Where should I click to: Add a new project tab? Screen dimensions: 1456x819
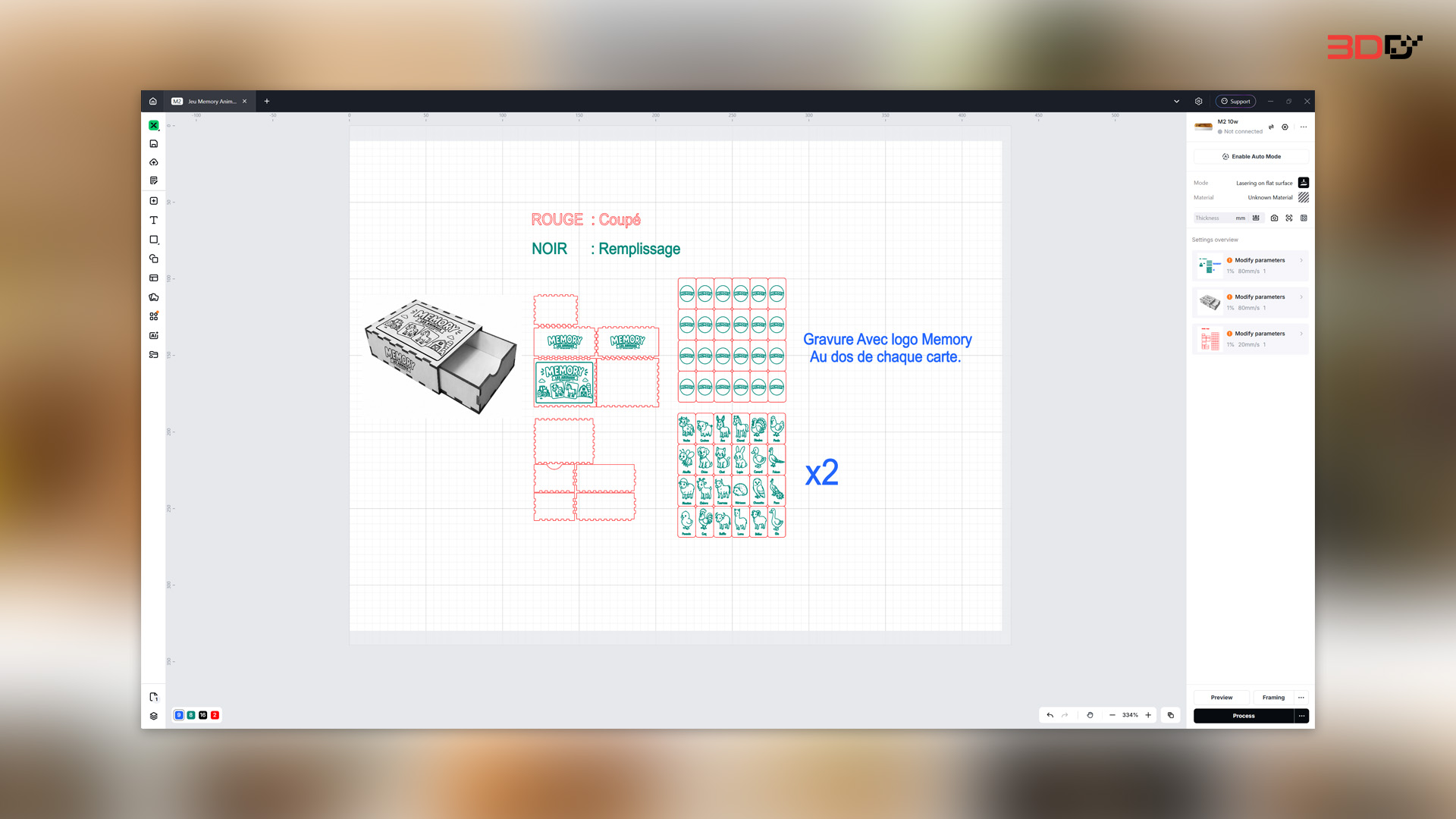(x=267, y=101)
